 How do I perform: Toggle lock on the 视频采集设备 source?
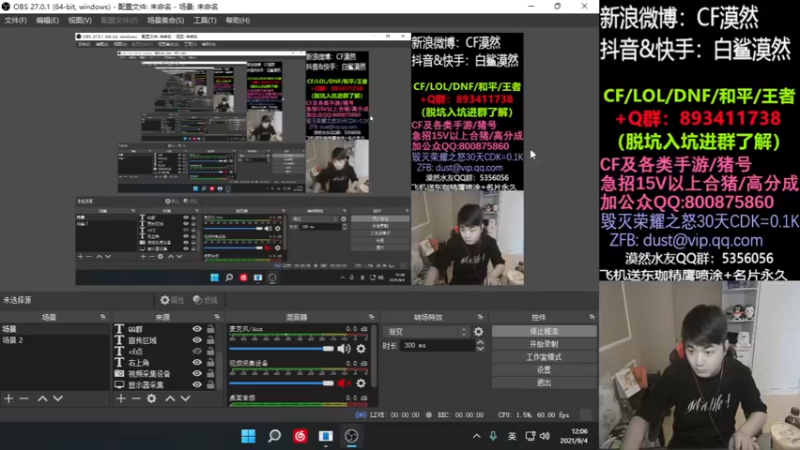tap(210, 373)
